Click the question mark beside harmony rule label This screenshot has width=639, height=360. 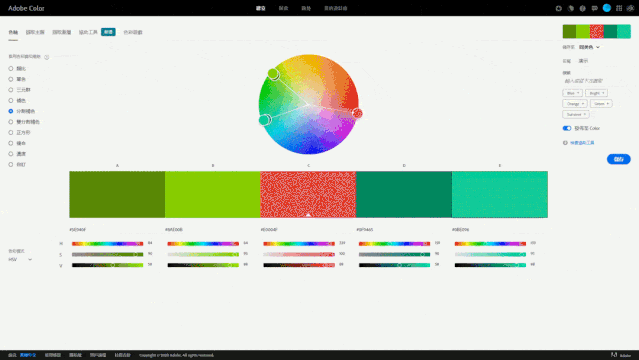coord(46,57)
